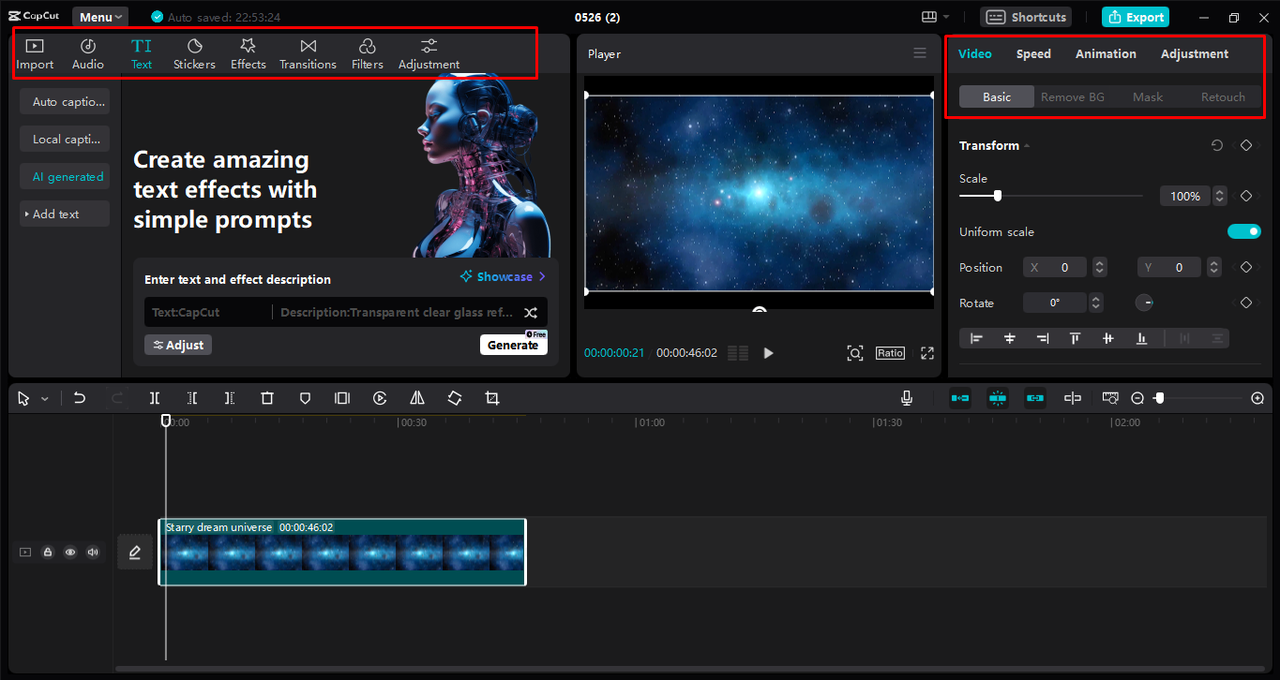Open the Stickers panel
1280x680 pixels.
point(194,54)
